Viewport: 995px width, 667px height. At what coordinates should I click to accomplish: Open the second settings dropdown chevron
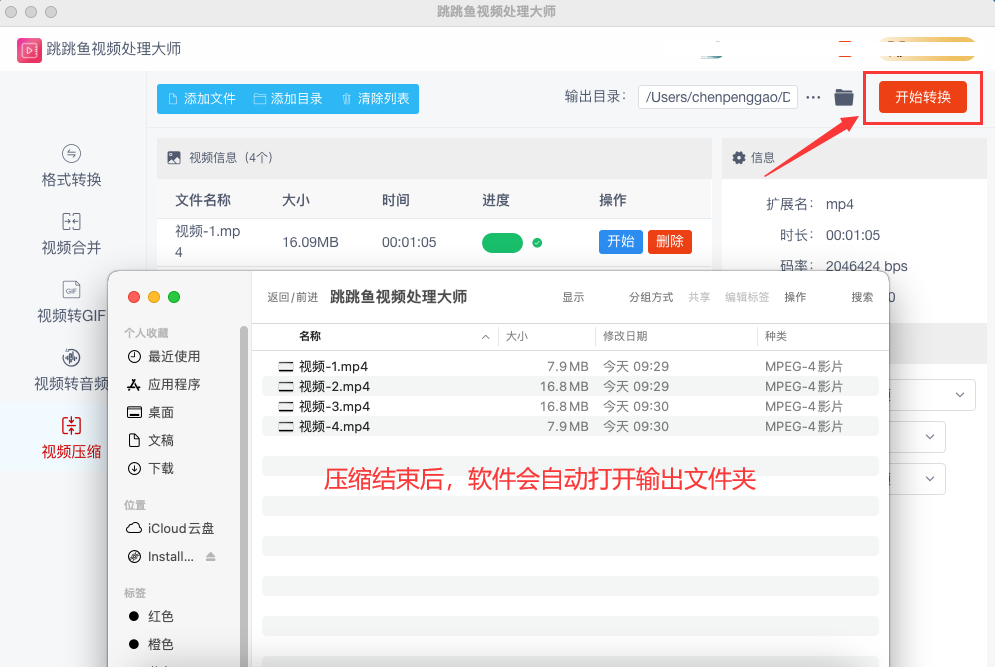930,437
